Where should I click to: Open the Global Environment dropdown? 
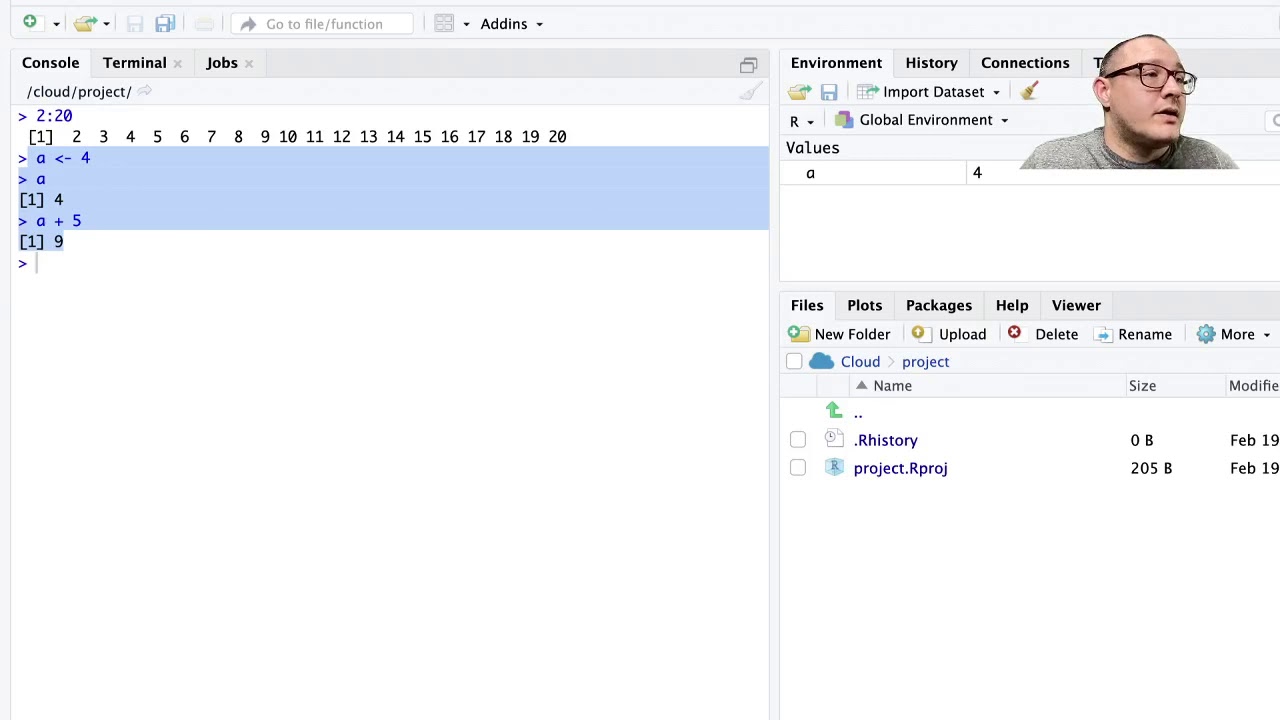922,120
